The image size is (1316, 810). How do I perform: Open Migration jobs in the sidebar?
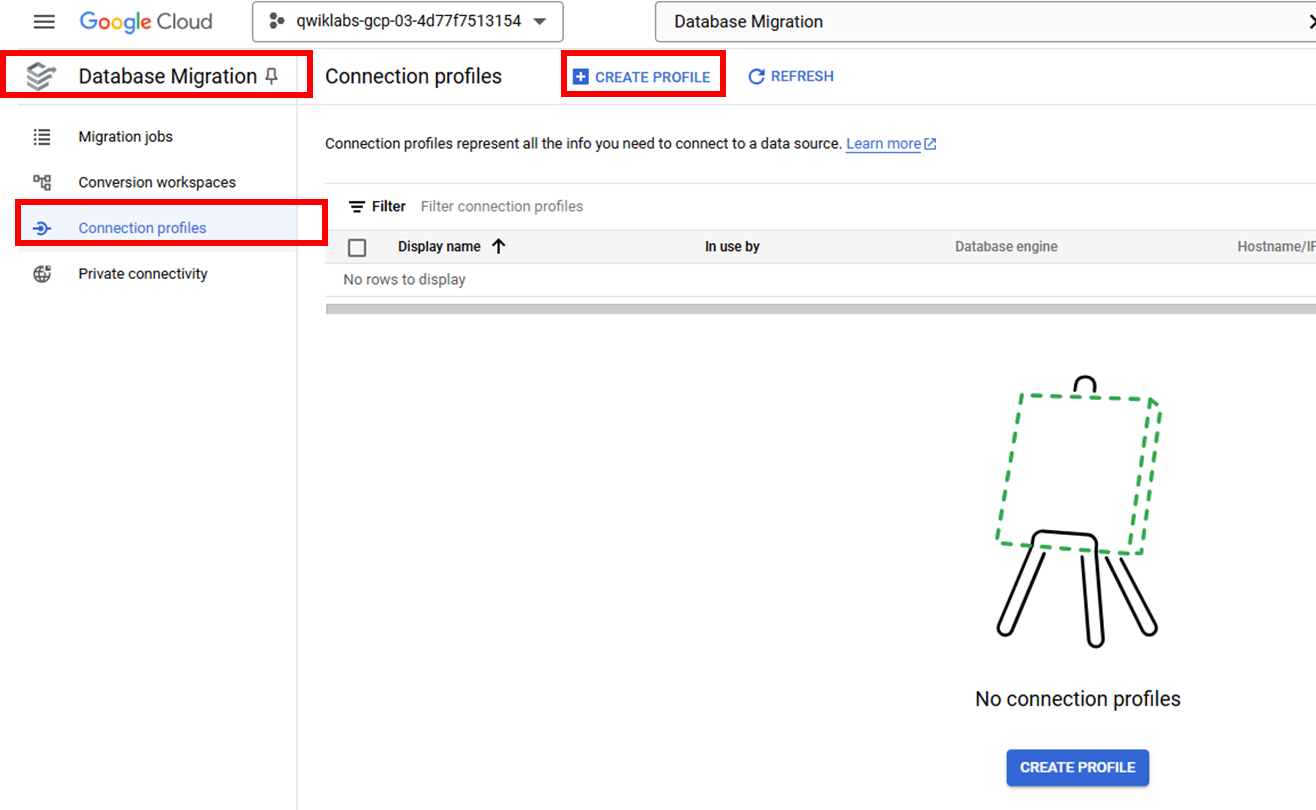point(126,136)
